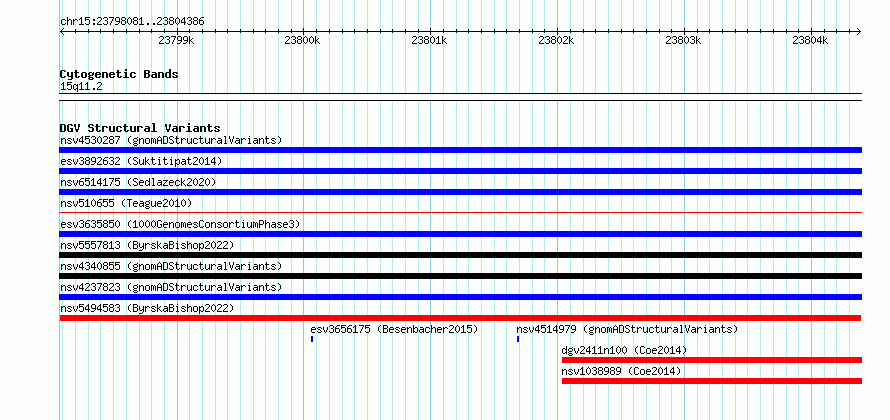The height and width of the screenshot is (420, 890).
Task: Click the blue bar under nsv6514175
Action: pyautogui.click(x=461, y=192)
